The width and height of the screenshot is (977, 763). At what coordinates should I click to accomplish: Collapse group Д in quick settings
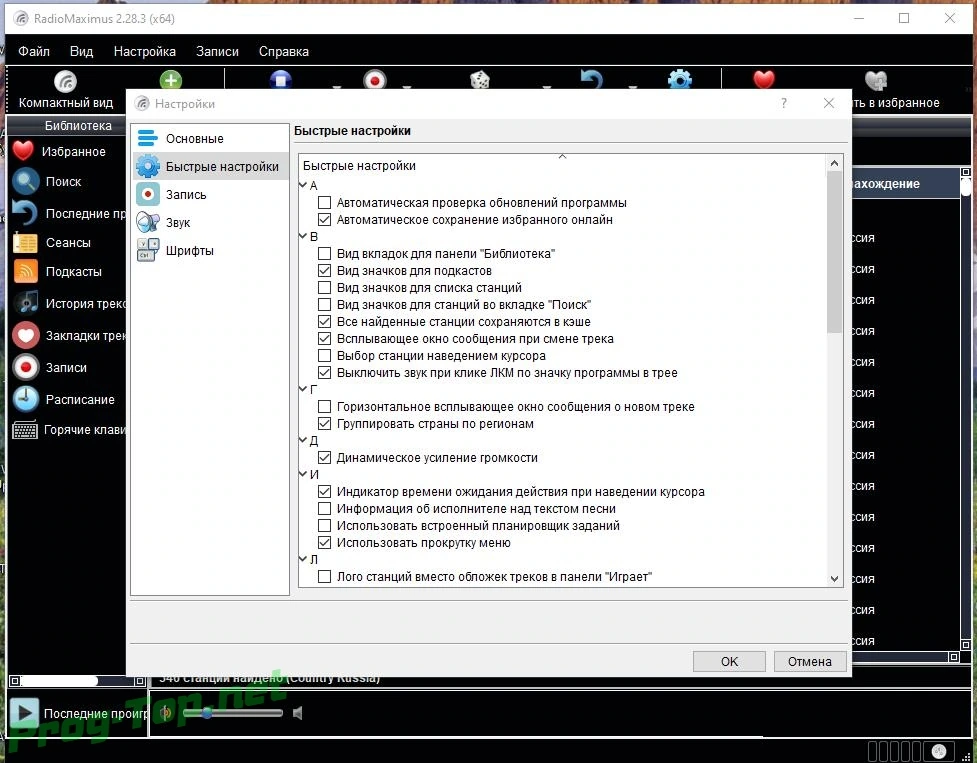[x=303, y=440]
